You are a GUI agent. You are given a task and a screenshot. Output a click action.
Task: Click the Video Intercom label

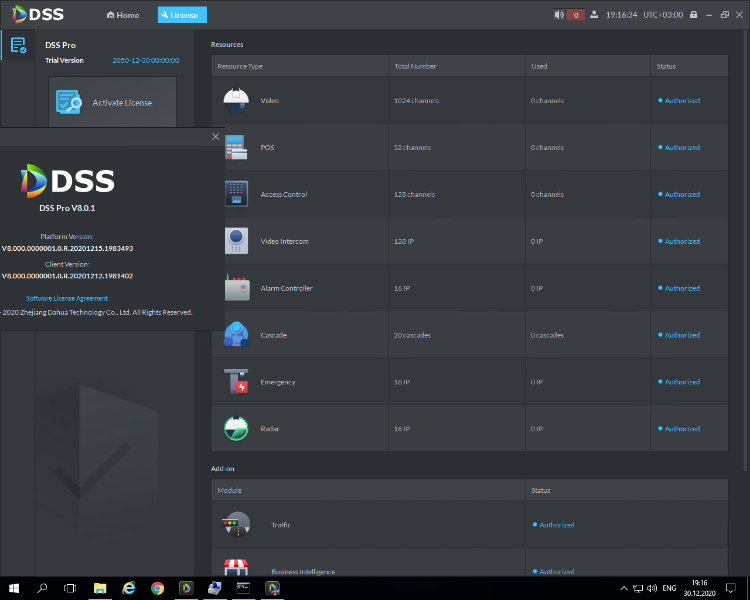[x=285, y=241]
